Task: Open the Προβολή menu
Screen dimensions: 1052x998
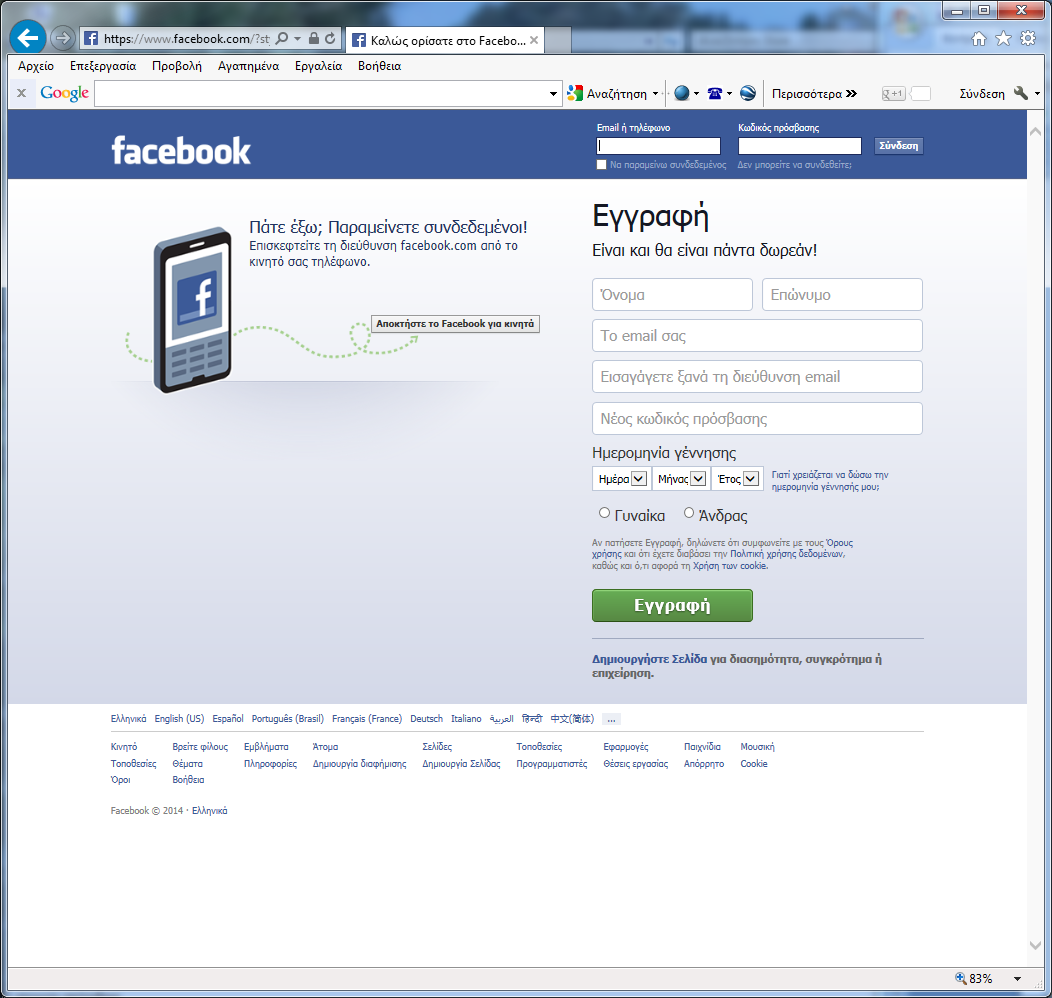Action: [176, 66]
